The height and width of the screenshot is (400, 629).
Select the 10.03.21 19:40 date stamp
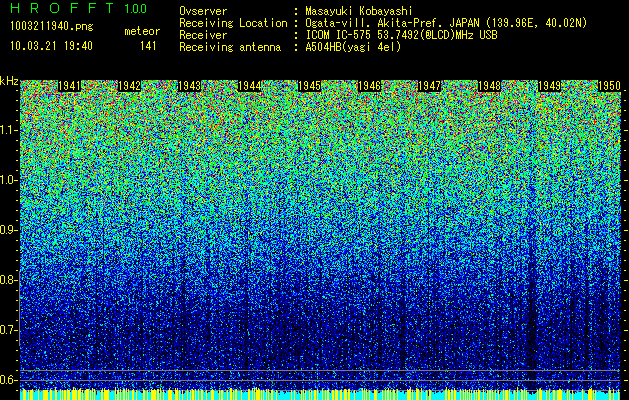click(x=51, y=46)
